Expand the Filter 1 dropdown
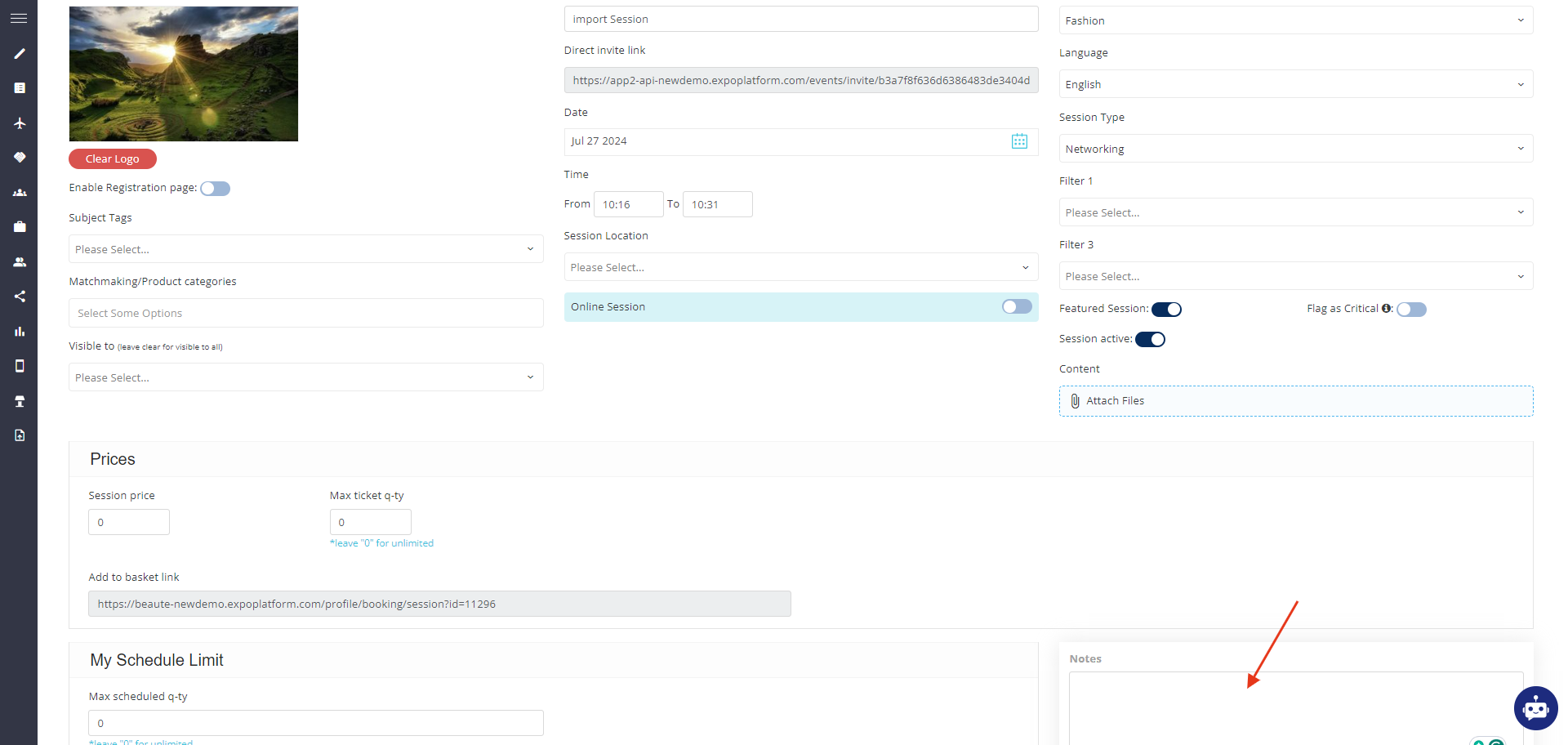This screenshot has height=745, width=1568. click(x=1296, y=212)
